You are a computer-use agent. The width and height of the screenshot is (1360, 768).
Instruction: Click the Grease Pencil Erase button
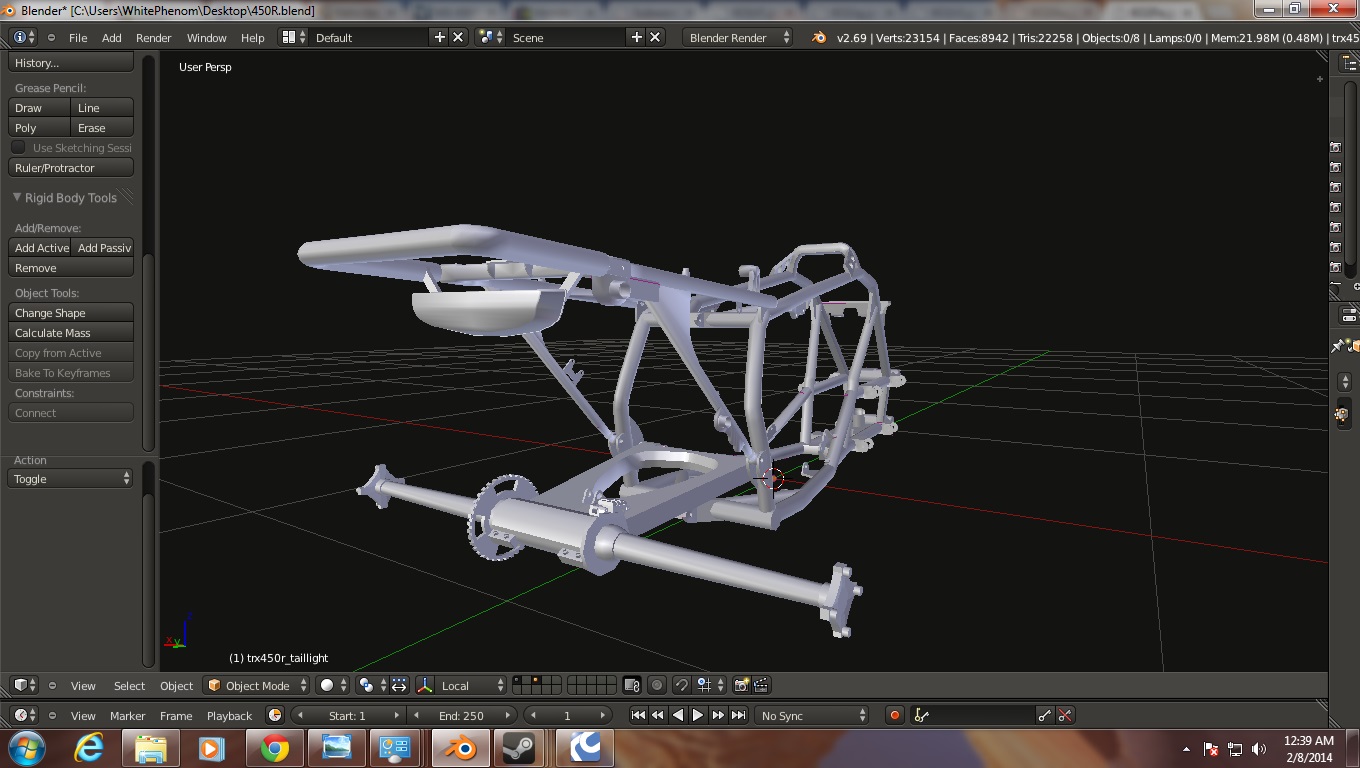[x=102, y=128]
